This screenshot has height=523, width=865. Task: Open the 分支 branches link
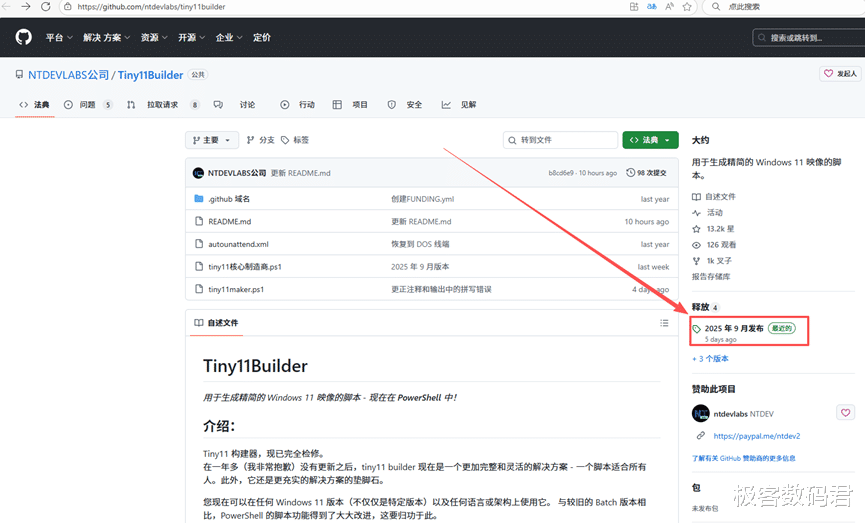[261, 140]
